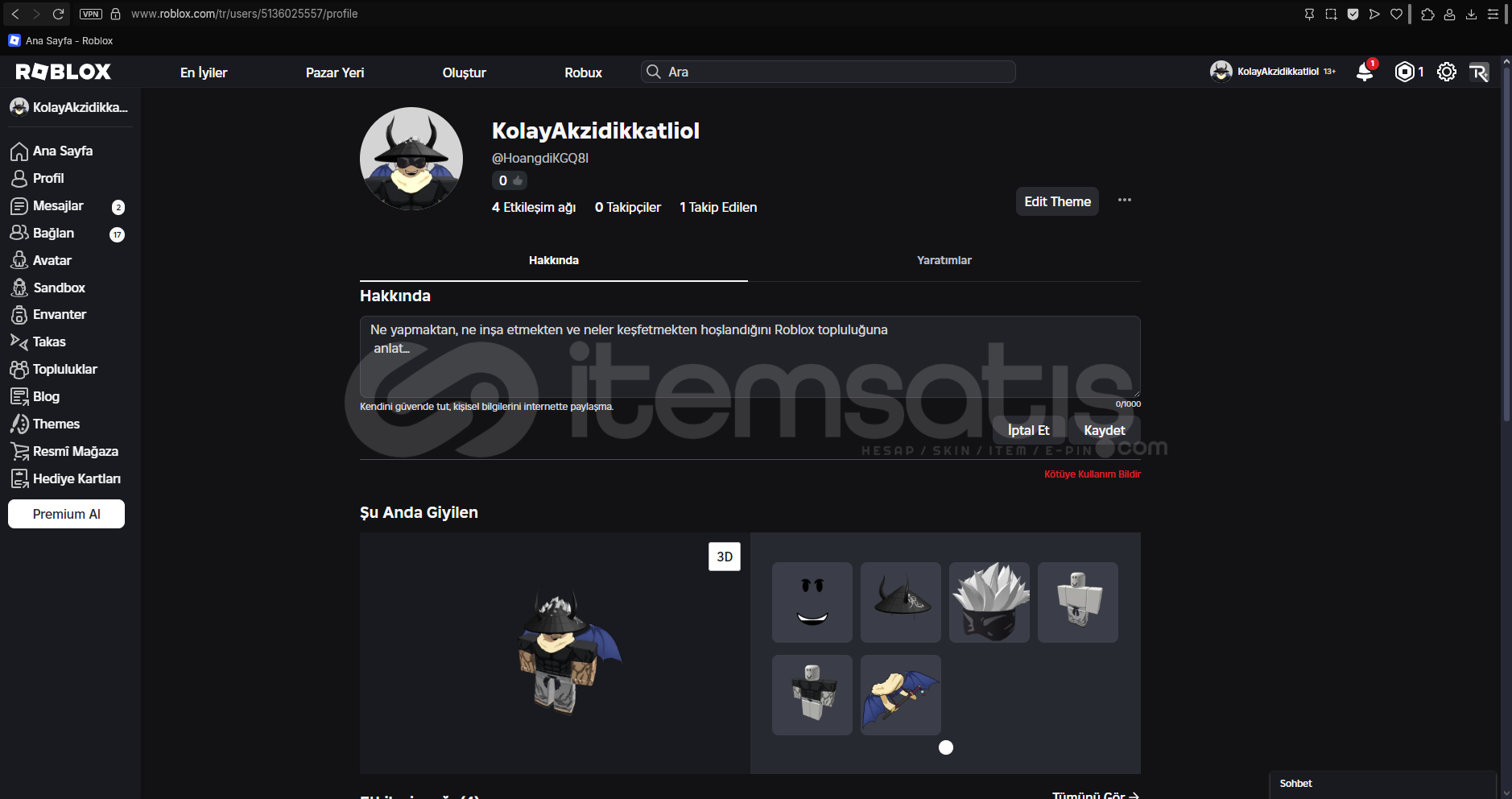Click the Kötüye Kullanım Bildir link
1512x799 pixels.
[1093, 474]
